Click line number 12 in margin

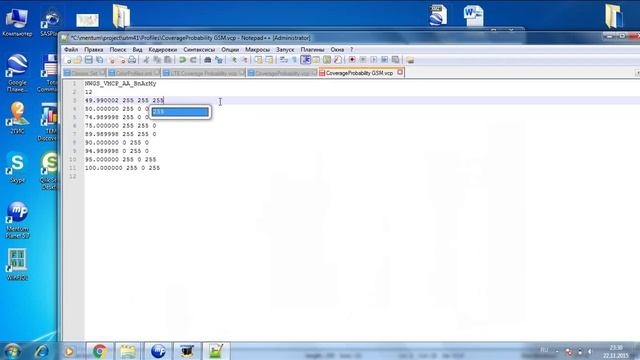[x=73, y=176]
